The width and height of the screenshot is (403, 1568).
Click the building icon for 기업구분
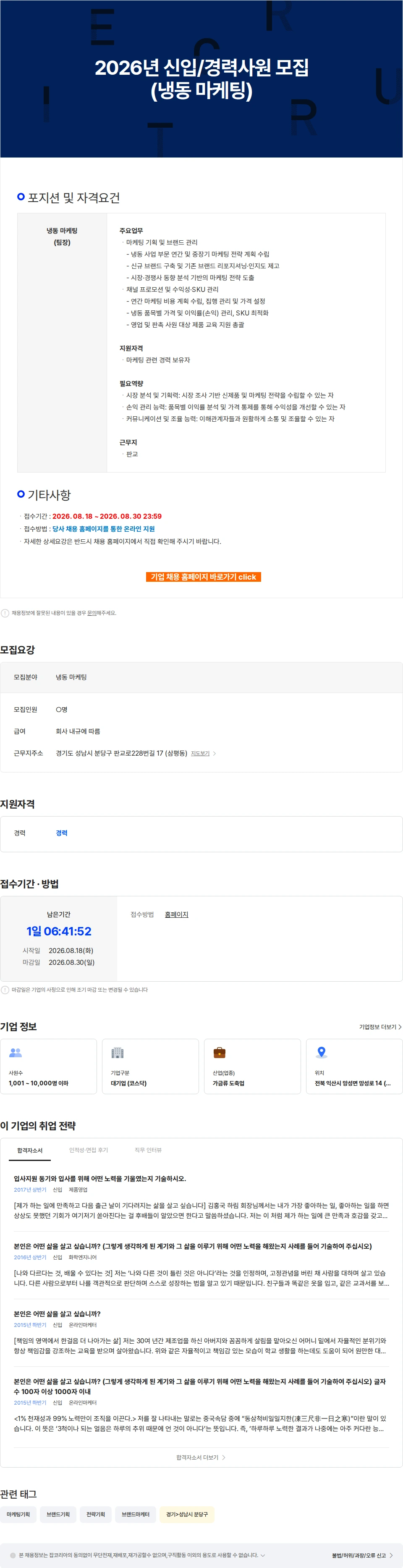tap(118, 1053)
